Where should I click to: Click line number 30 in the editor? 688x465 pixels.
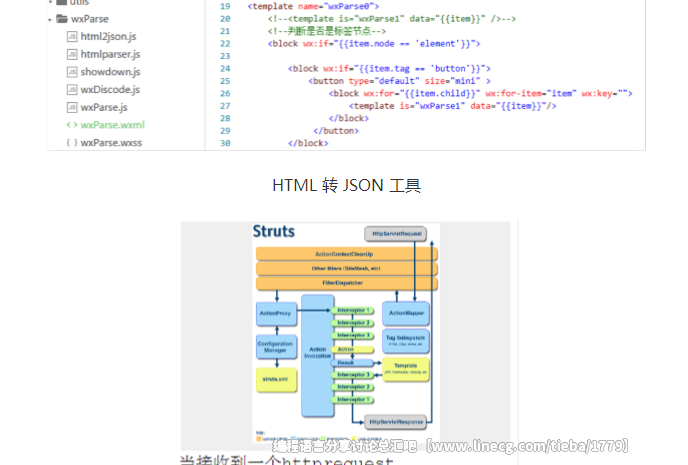225,143
